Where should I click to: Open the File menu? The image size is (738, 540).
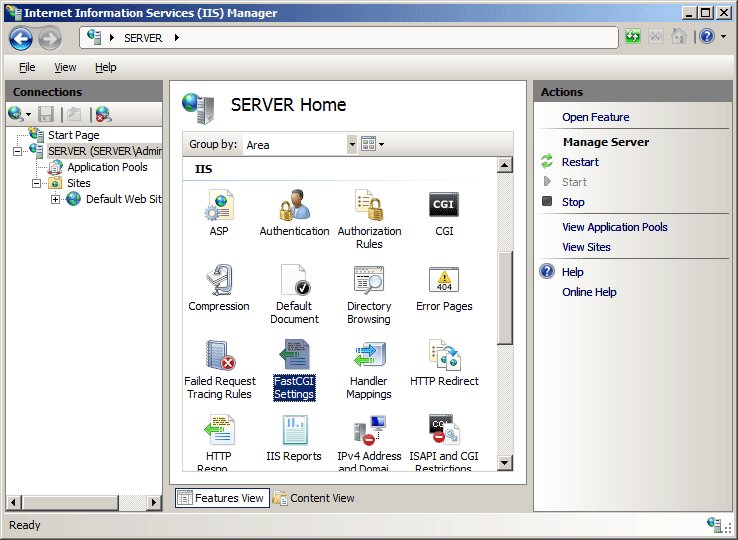(27, 67)
